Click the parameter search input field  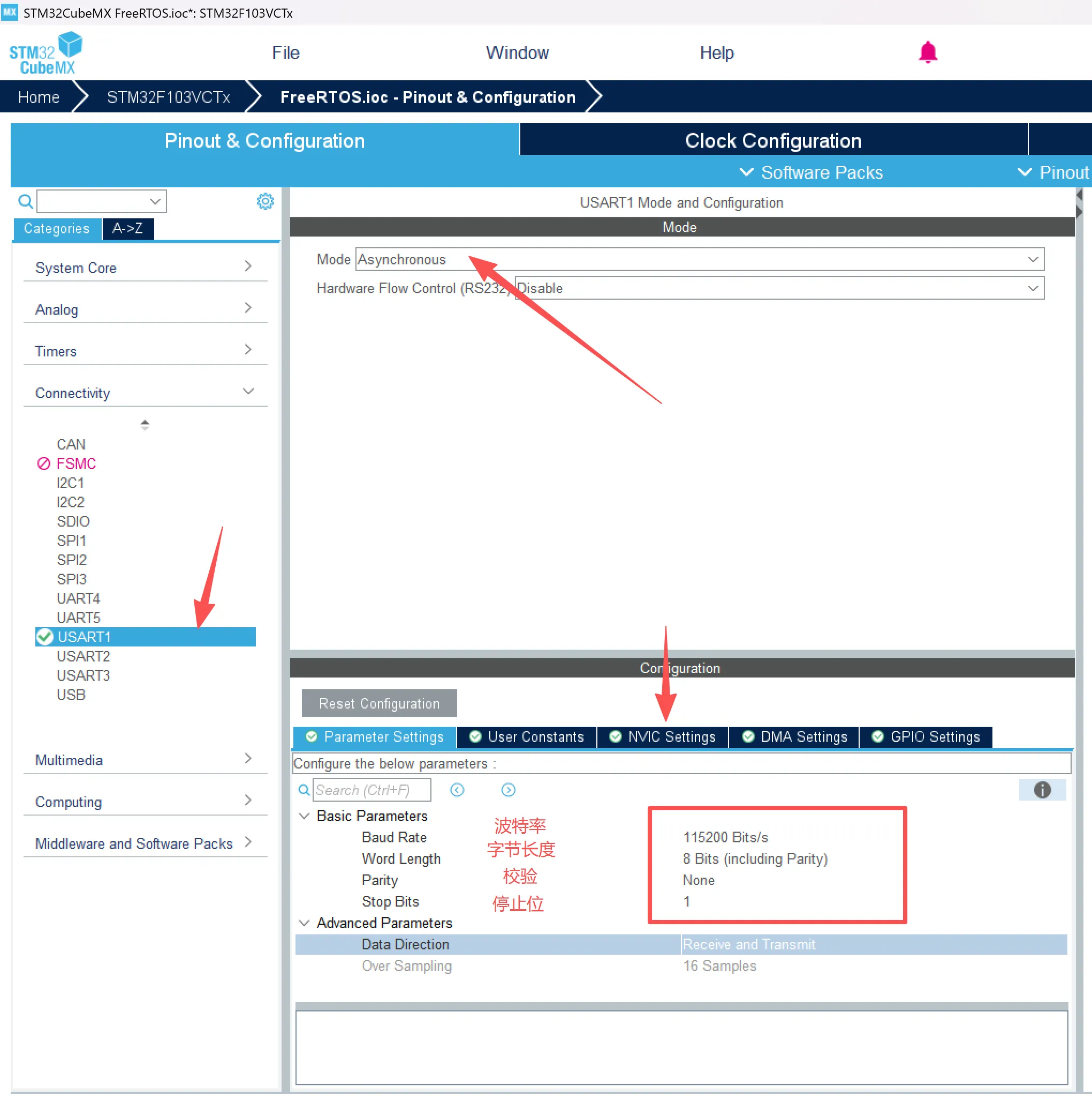pyautogui.click(x=371, y=790)
